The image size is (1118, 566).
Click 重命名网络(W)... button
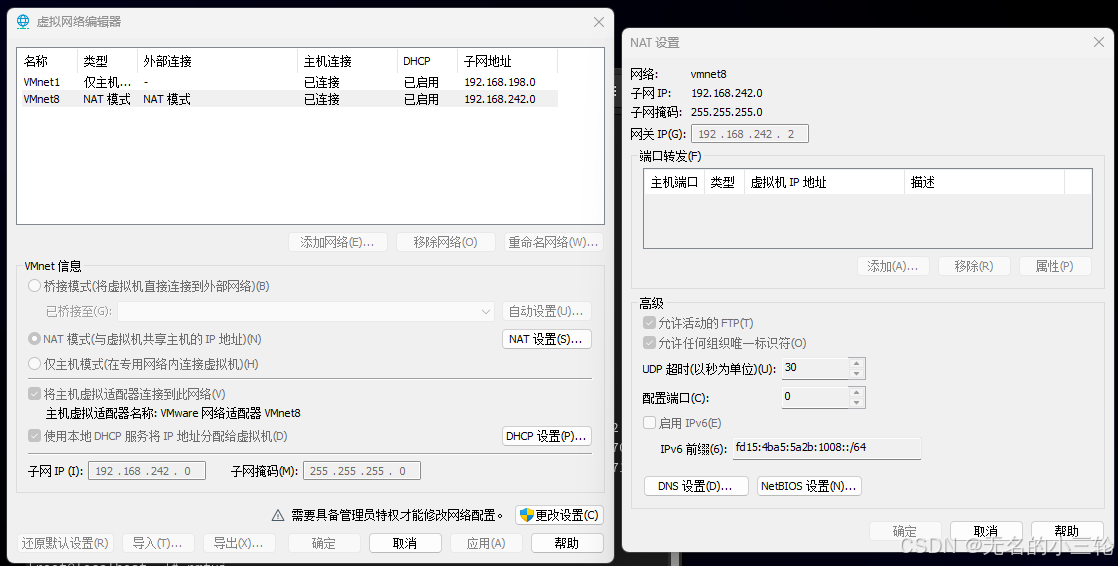coord(553,242)
